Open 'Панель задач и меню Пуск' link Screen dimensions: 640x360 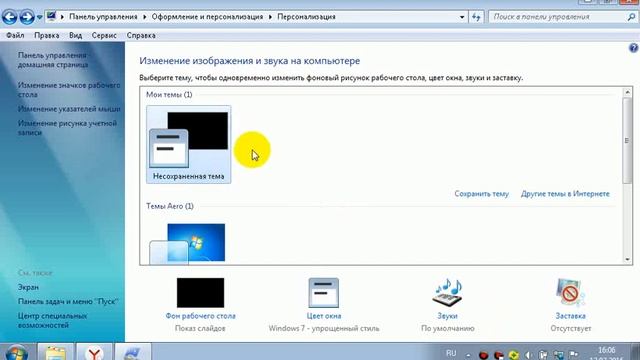tap(68, 302)
